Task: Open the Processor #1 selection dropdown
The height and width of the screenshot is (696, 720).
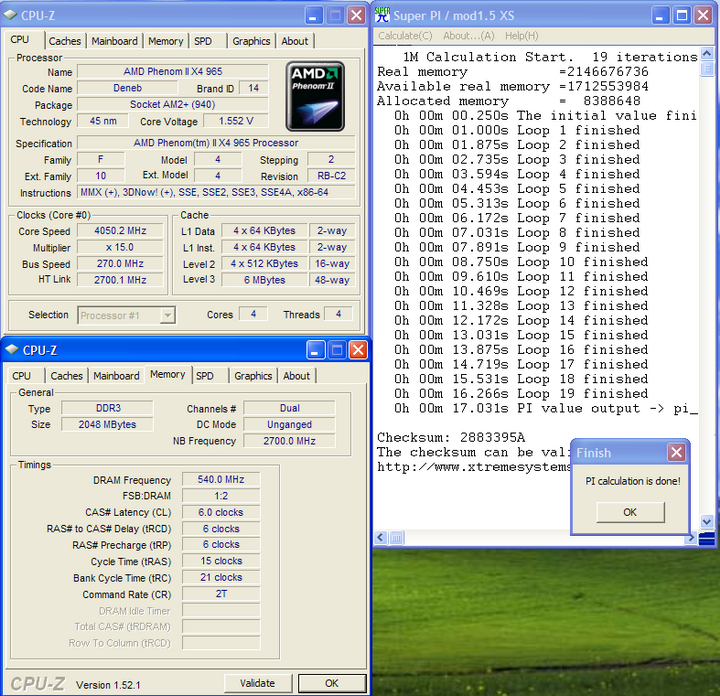Action: coord(168,315)
